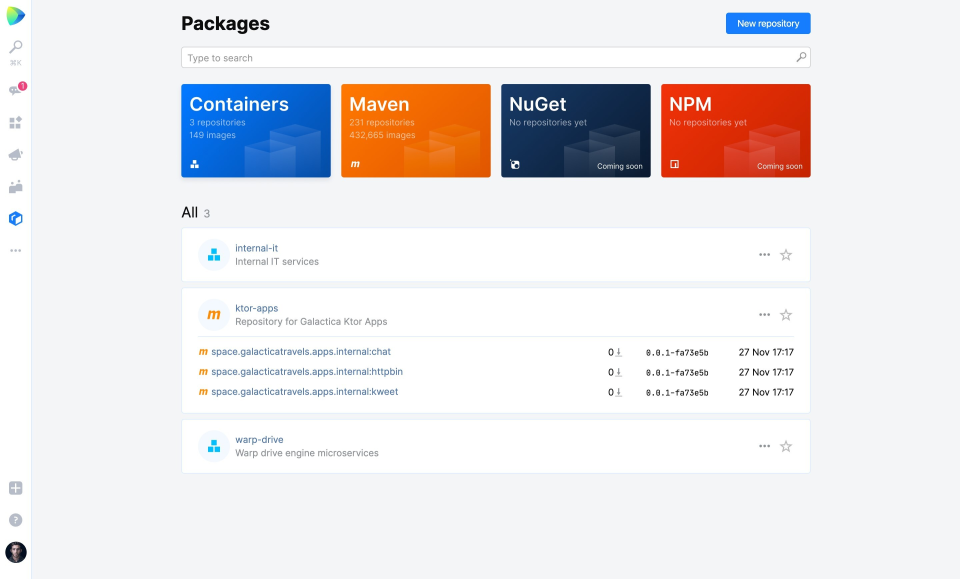Viewport: 960px width, 579px height.
Task: Open the user profile avatar
Action: [15, 552]
